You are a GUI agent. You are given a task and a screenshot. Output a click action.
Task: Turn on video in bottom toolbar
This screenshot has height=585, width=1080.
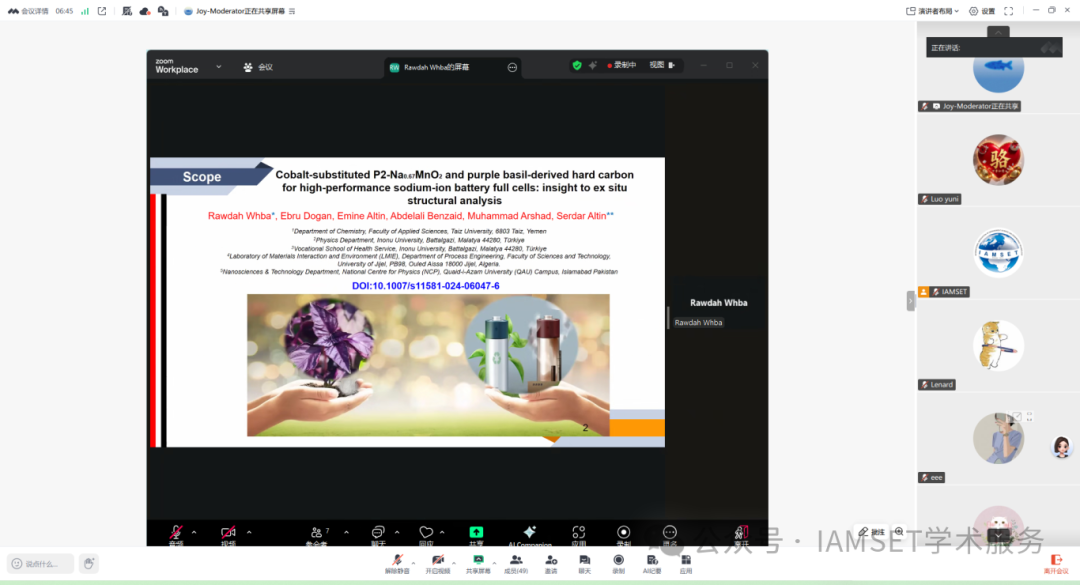tap(437, 562)
